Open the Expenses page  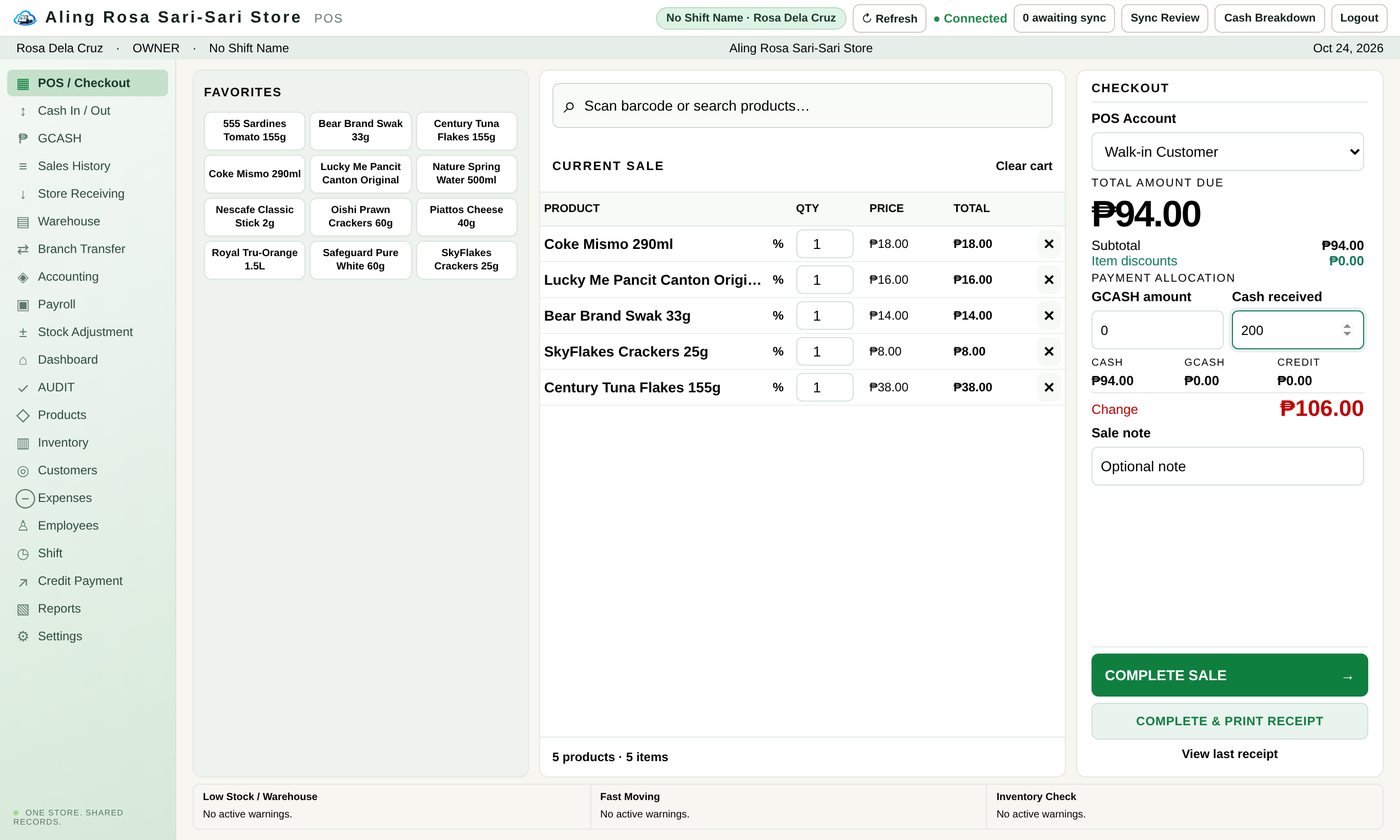coord(87,498)
